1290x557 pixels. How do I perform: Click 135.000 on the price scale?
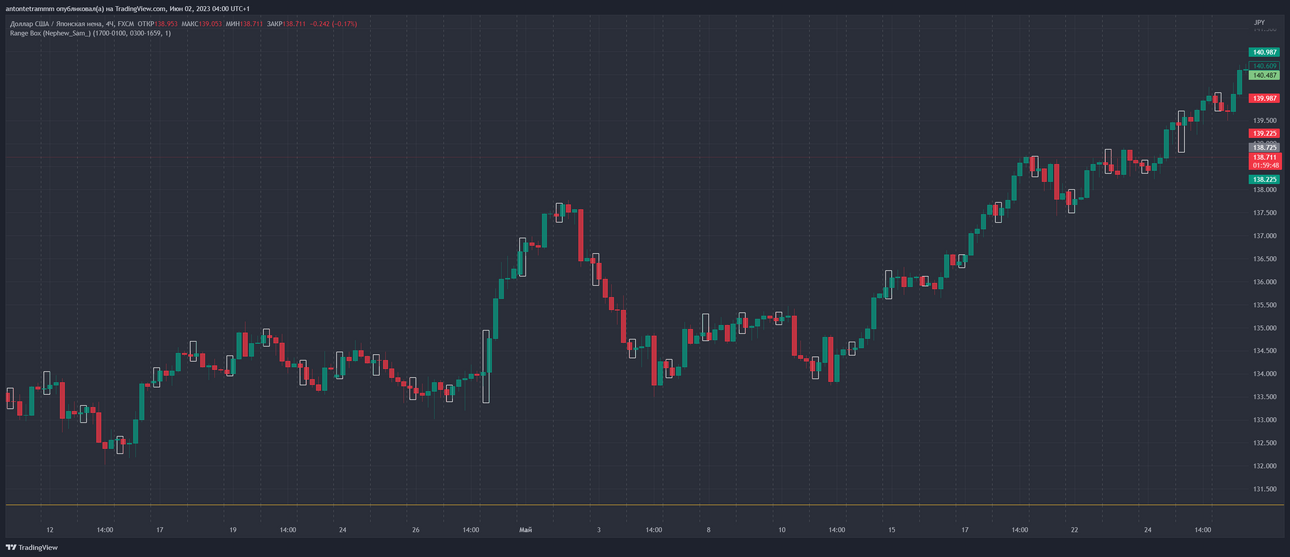[1264, 328]
